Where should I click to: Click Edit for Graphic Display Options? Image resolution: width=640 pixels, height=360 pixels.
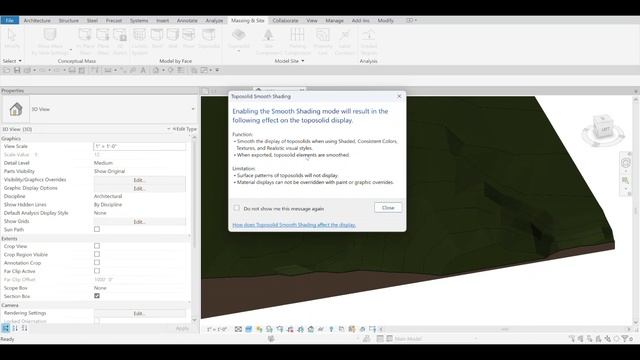pyautogui.click(x=140, y=188)
